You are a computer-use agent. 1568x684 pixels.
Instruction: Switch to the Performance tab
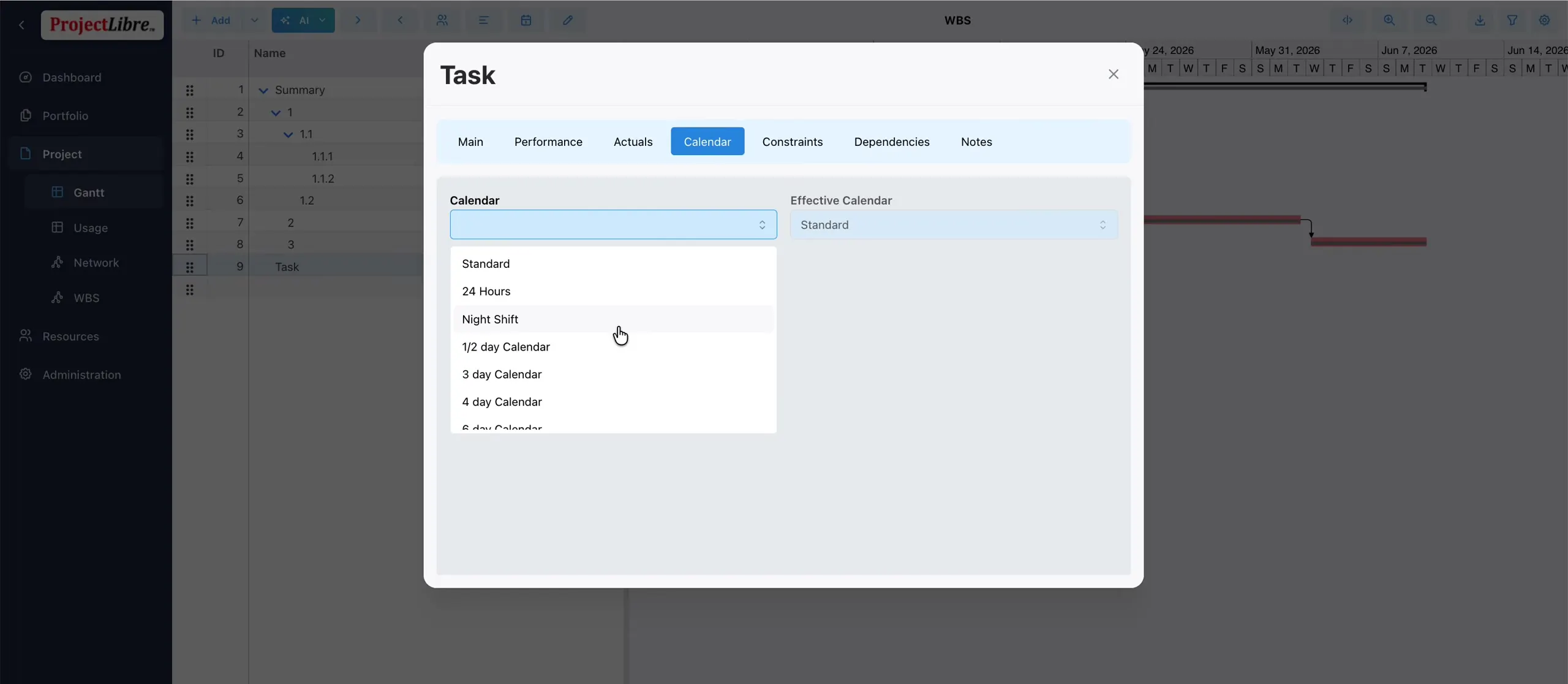(548, 142)
